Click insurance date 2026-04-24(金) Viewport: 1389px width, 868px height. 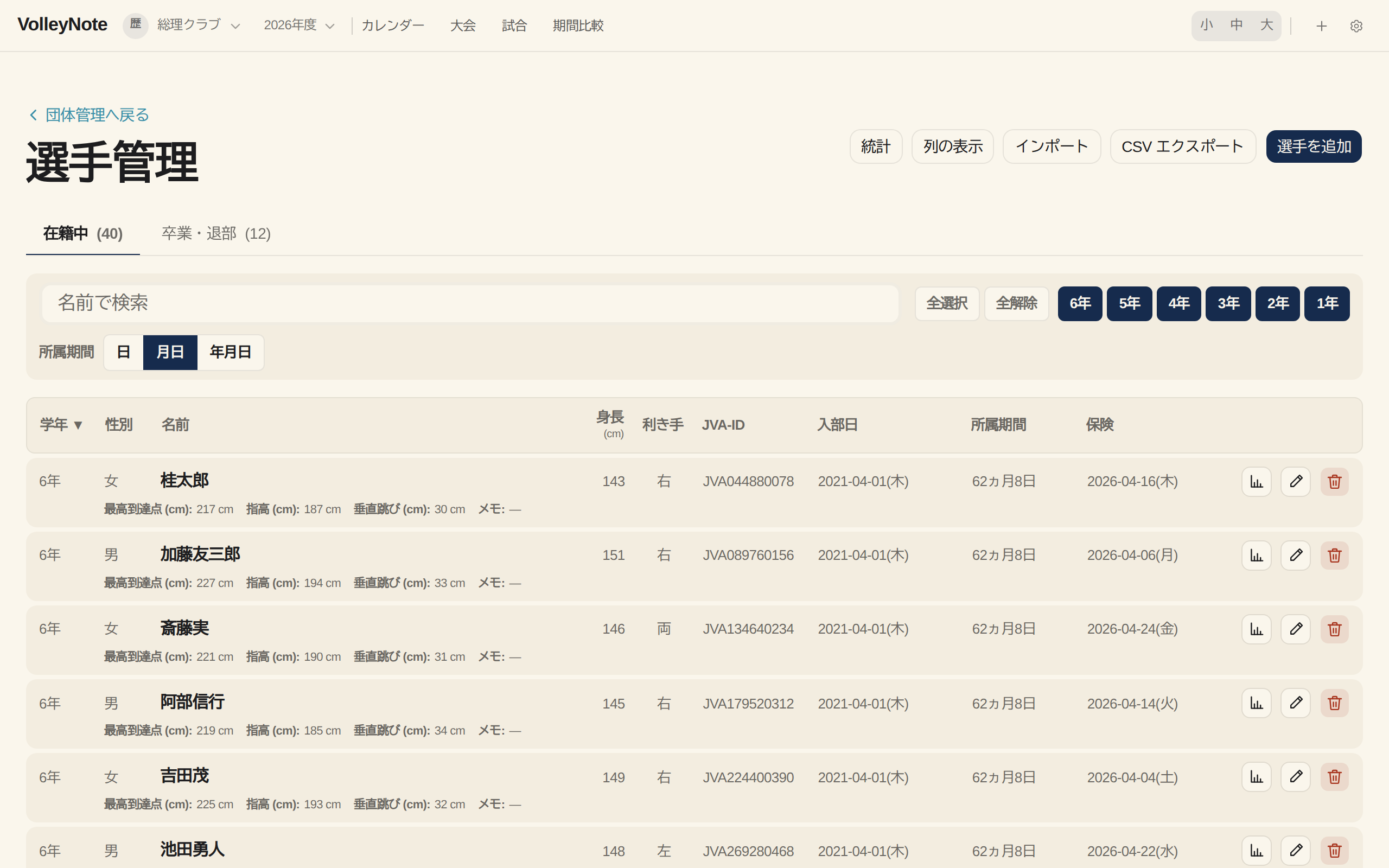click(1132, 629)
